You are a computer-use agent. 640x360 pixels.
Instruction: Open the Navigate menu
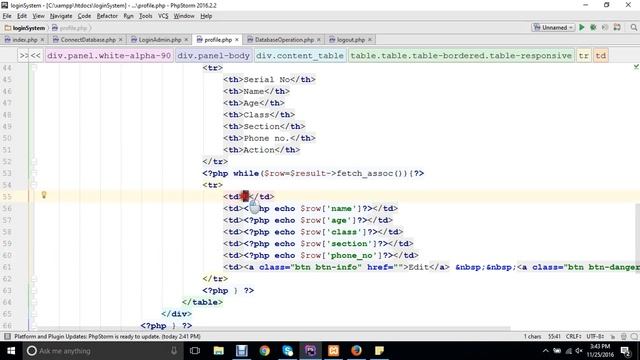pos(61,16)
